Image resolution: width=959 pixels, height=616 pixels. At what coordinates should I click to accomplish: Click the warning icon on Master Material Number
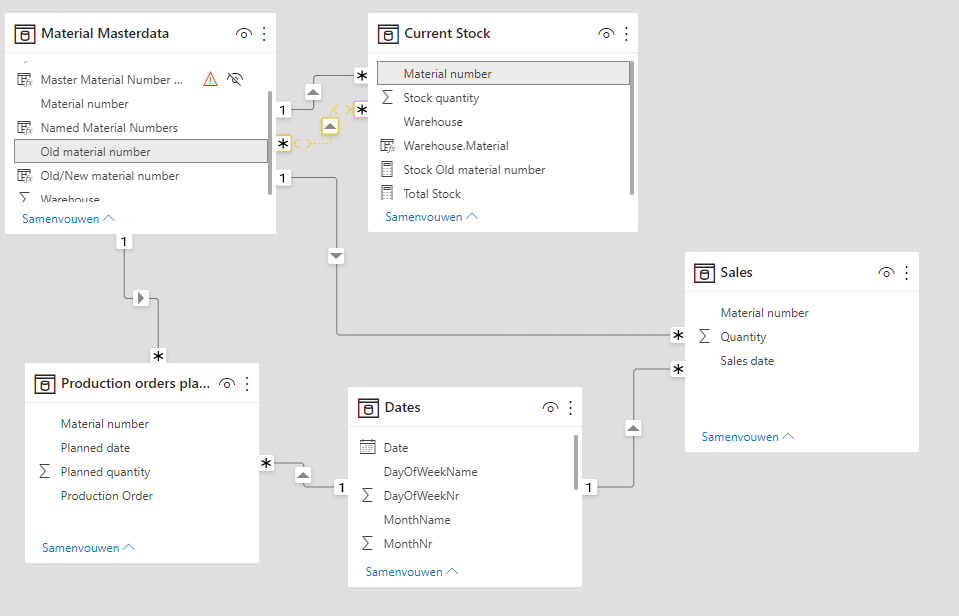pyautogui.click(x=210, y=79)
